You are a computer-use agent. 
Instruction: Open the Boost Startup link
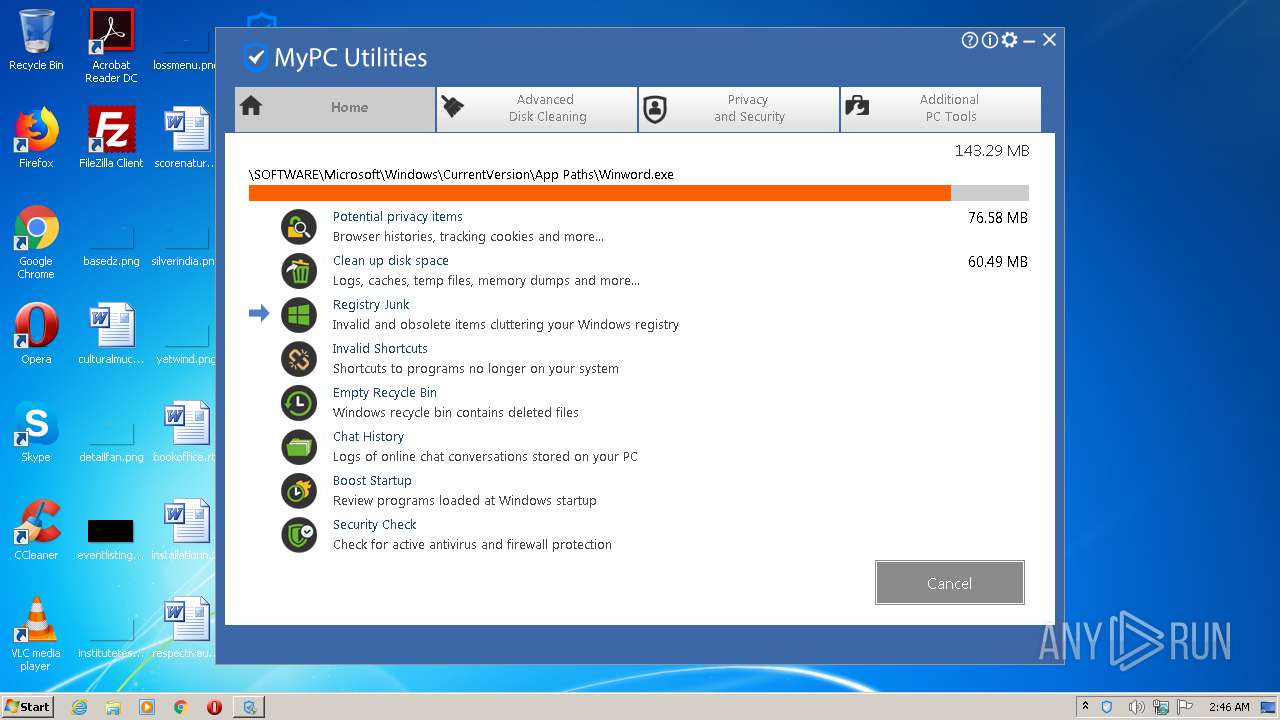(x=372, y=481)
